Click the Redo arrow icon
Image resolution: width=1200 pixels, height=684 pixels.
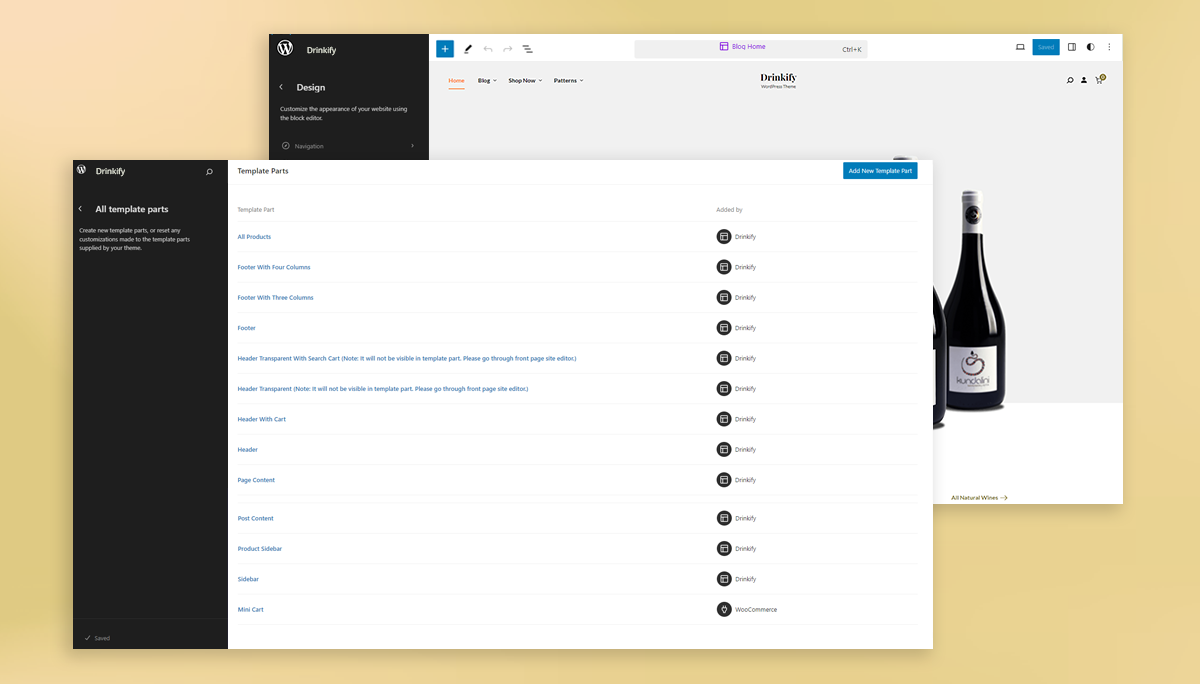click(507, 47)
